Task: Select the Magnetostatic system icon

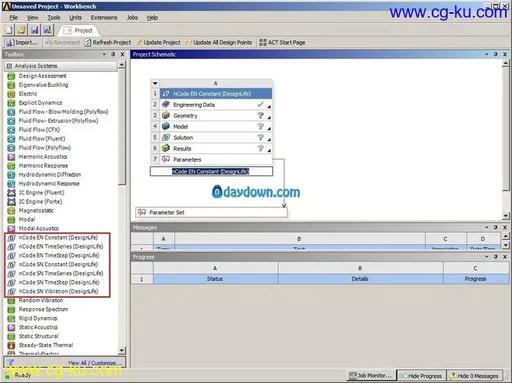Action: tap(11, 211)
